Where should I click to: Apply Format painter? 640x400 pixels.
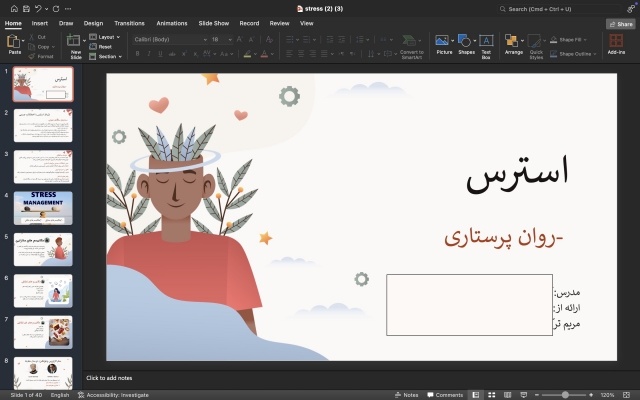point(41,56)
